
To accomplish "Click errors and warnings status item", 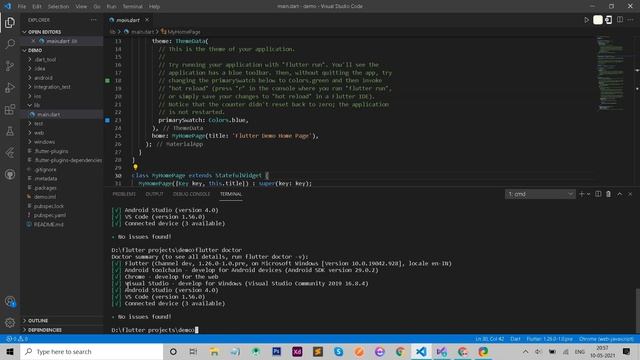I will (x=17, y=339).
